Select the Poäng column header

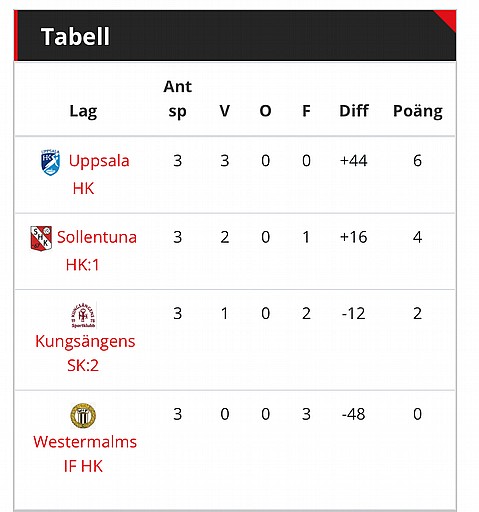point(418,111)
